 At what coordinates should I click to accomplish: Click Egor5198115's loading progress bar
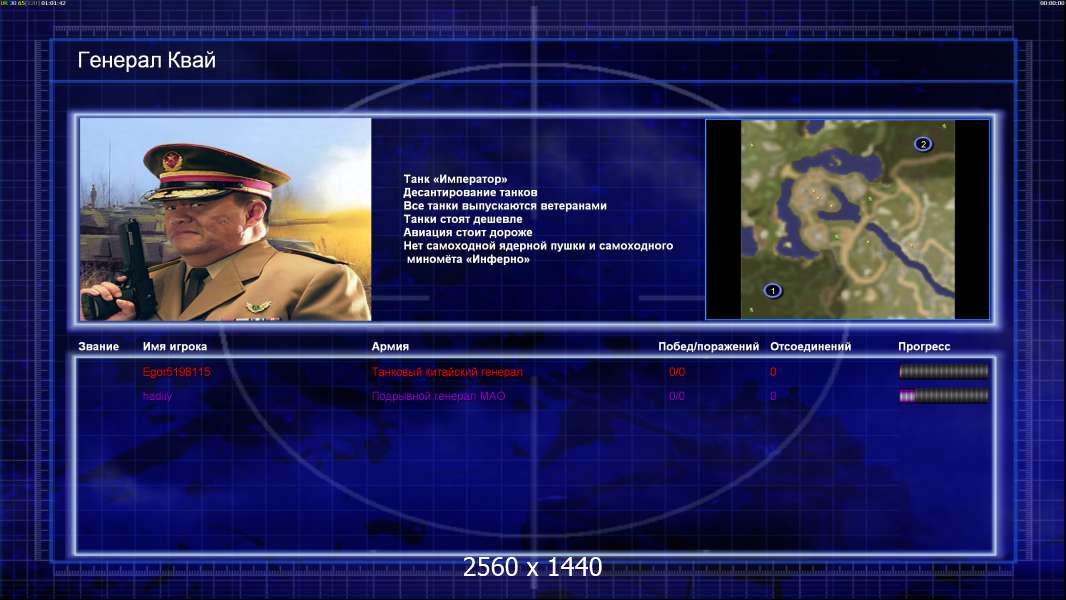coord(944,371)
